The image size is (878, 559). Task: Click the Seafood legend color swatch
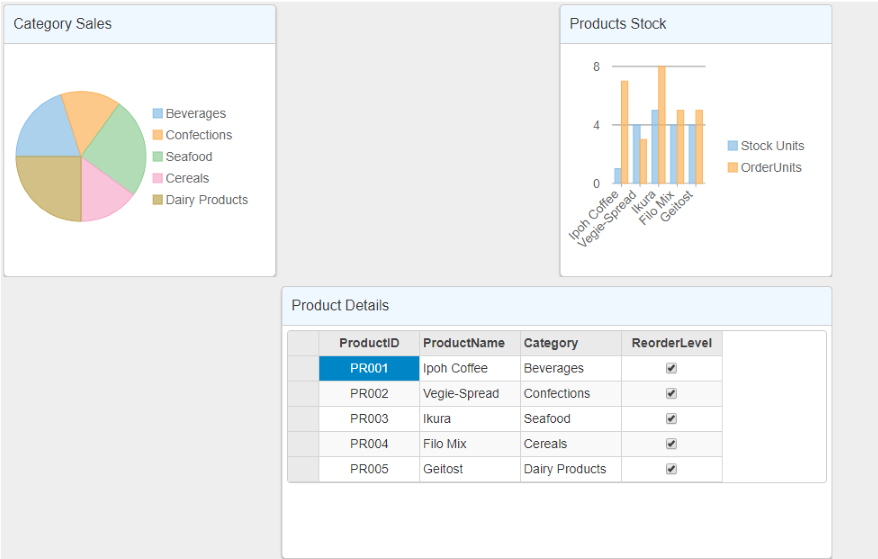pyautogui.click(x=157, y=157)
